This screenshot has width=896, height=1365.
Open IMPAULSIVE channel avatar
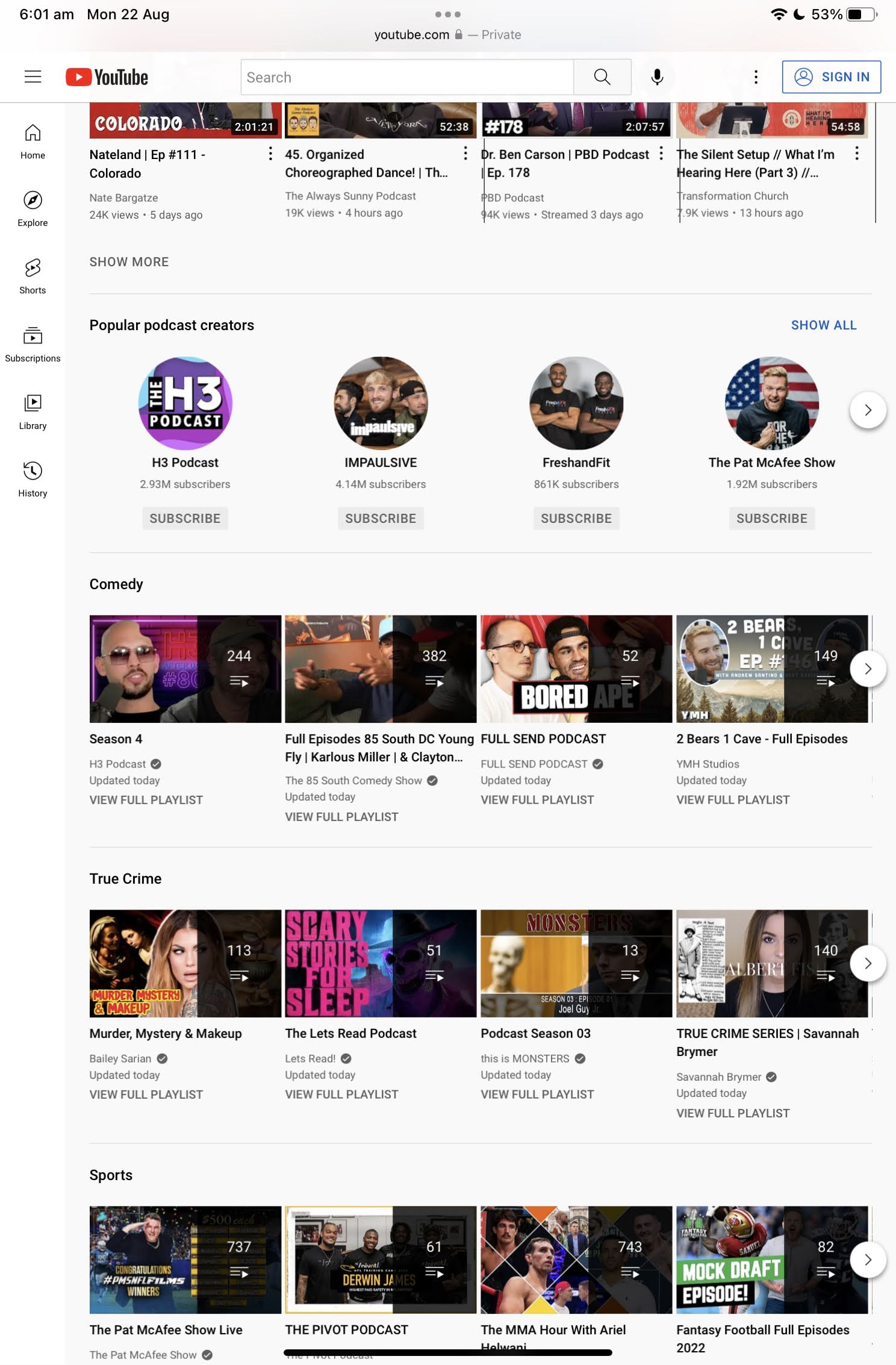pyautogui.click(x=381, y=403)
